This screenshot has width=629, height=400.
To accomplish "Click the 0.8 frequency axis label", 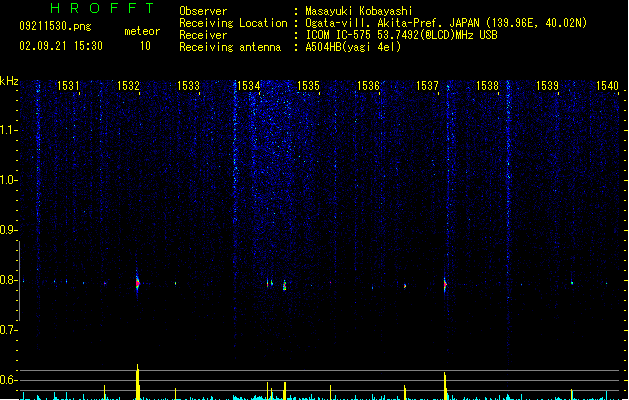I will [x=8, y=280].
